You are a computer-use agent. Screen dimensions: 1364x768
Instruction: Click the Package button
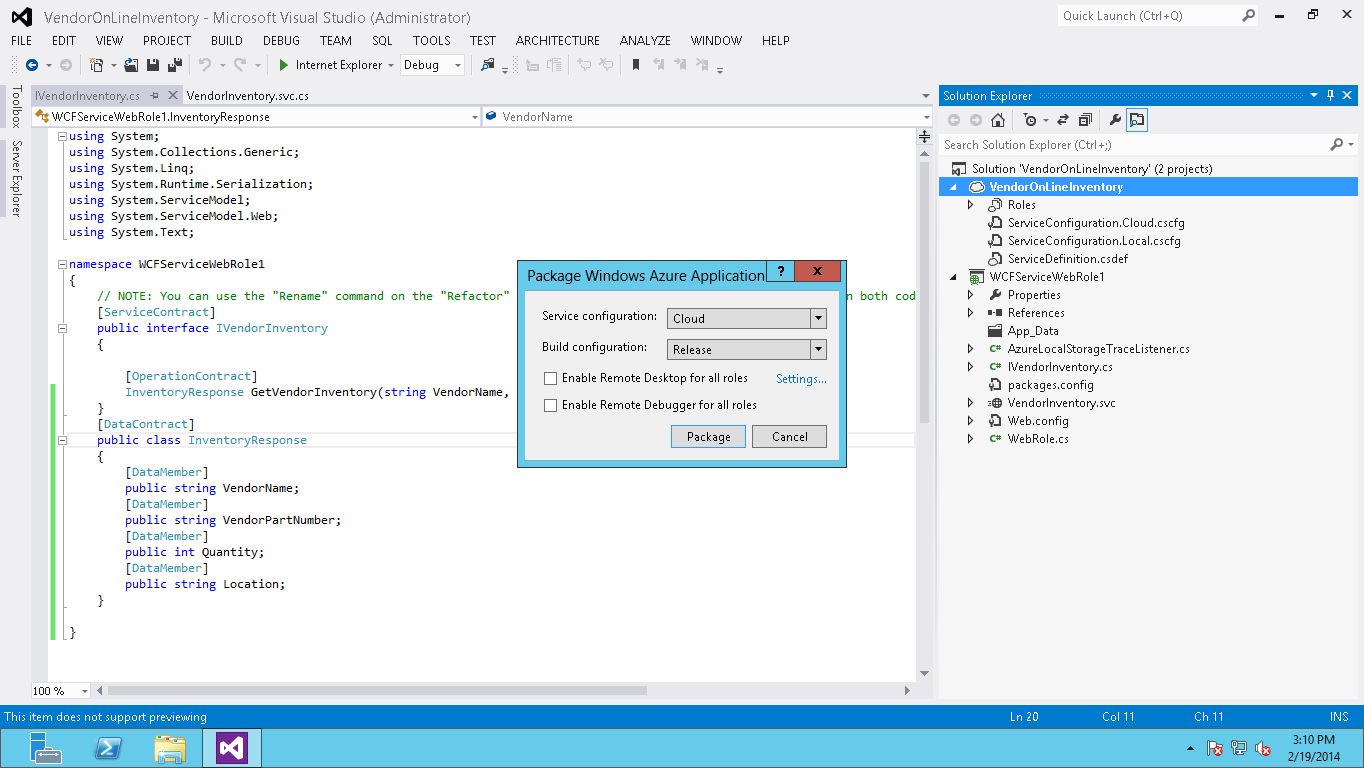click(708, 436)
